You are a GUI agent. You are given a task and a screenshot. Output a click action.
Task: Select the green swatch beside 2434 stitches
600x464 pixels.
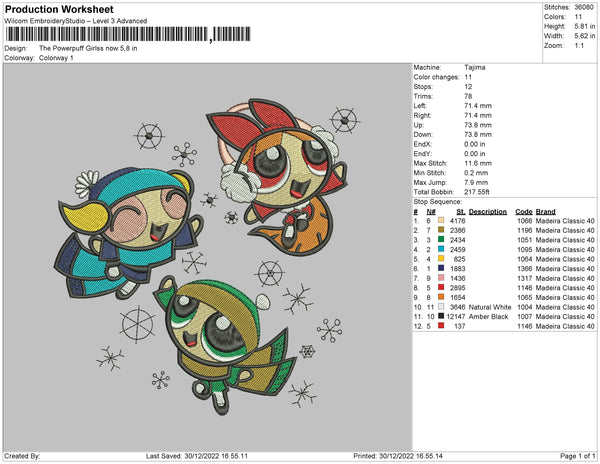click(441, 239)
